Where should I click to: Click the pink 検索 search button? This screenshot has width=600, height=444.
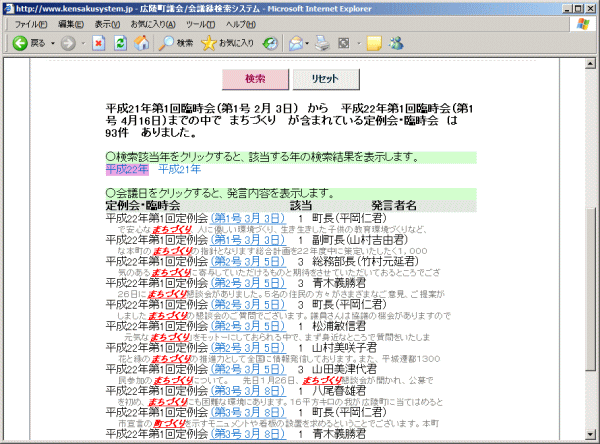[x=255, y=79]
